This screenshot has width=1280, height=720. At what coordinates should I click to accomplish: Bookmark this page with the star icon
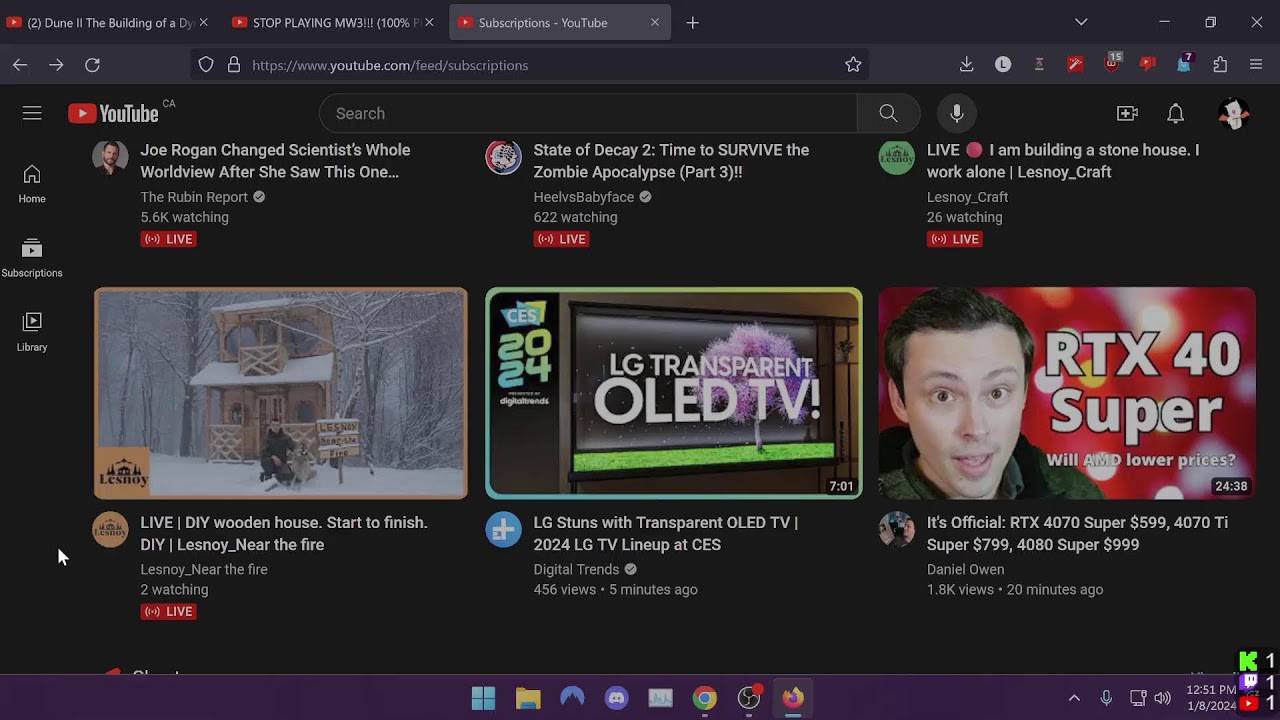[x=853, y=65]
